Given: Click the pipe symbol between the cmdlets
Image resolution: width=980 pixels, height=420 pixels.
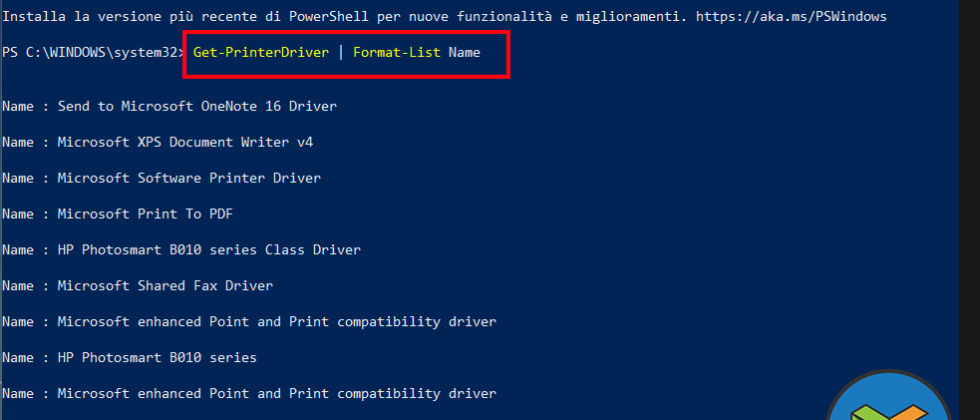Looking at the screenshot, I should (x=341, y=52).
